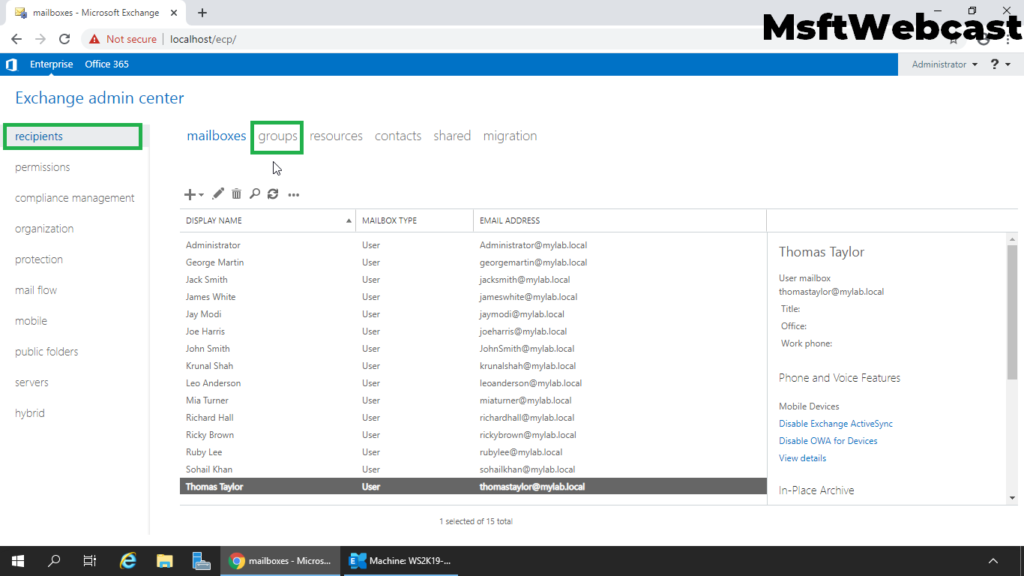
Task: Show hidden system tray icons chevron
Action: click(x=993, y=561)
